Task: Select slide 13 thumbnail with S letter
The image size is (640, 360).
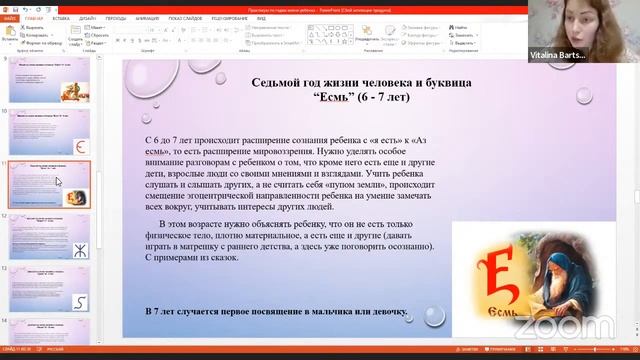Action: tap(49, 289)
